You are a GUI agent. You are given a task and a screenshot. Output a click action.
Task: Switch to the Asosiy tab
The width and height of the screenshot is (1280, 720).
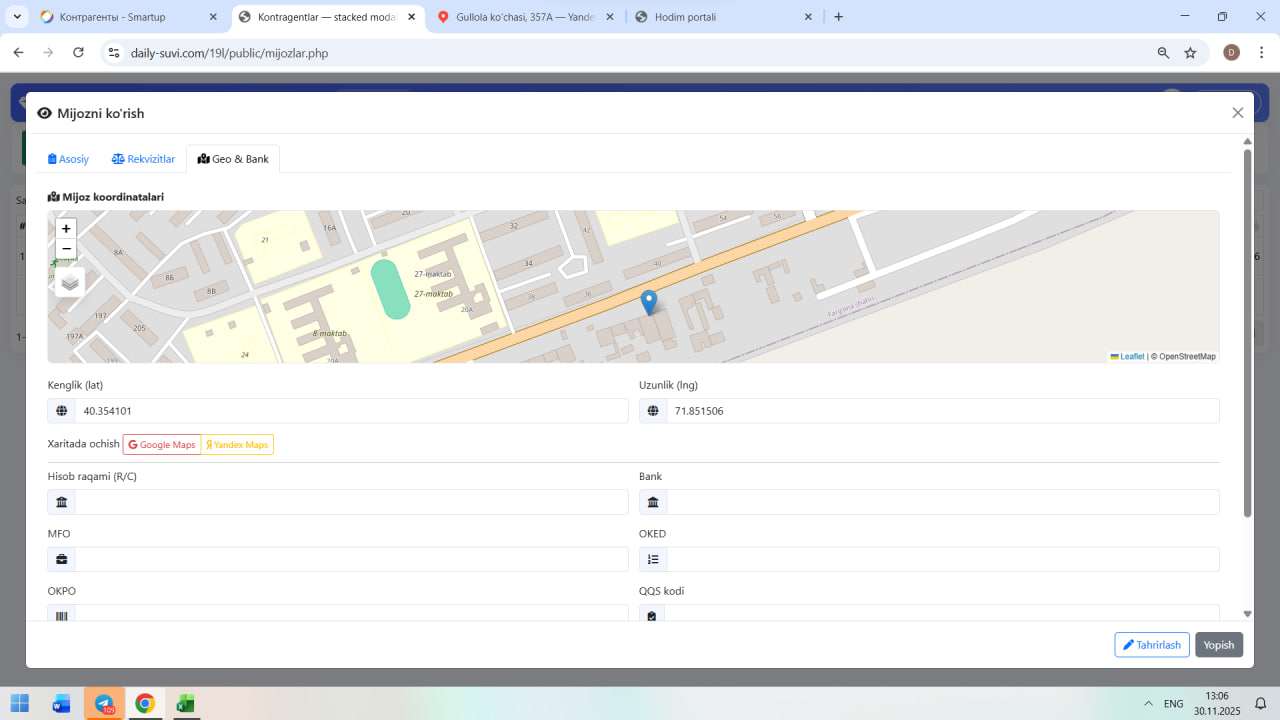[x=69, y=159]
